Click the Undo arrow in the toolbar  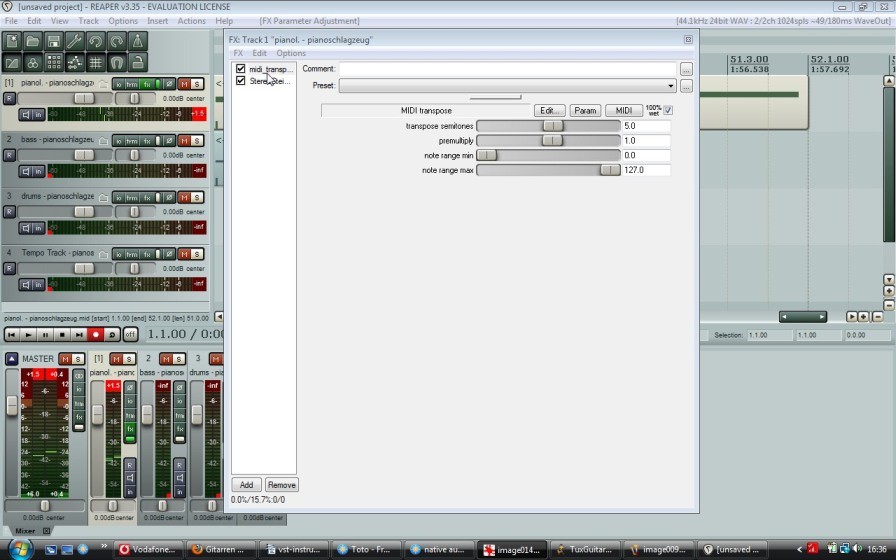tap(95, 41)
